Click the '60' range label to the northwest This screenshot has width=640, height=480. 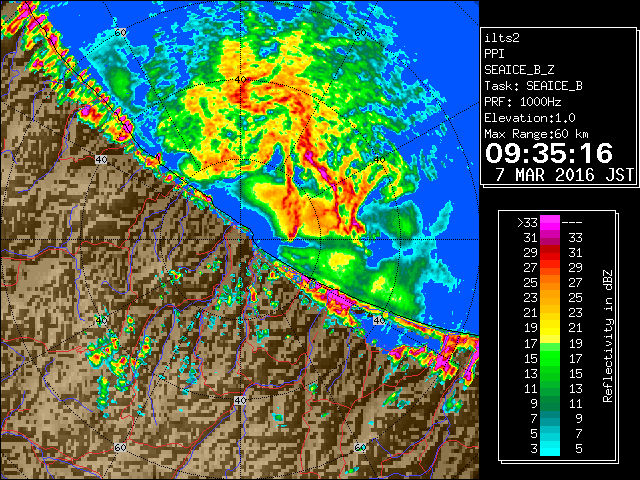tap(120, 32)
